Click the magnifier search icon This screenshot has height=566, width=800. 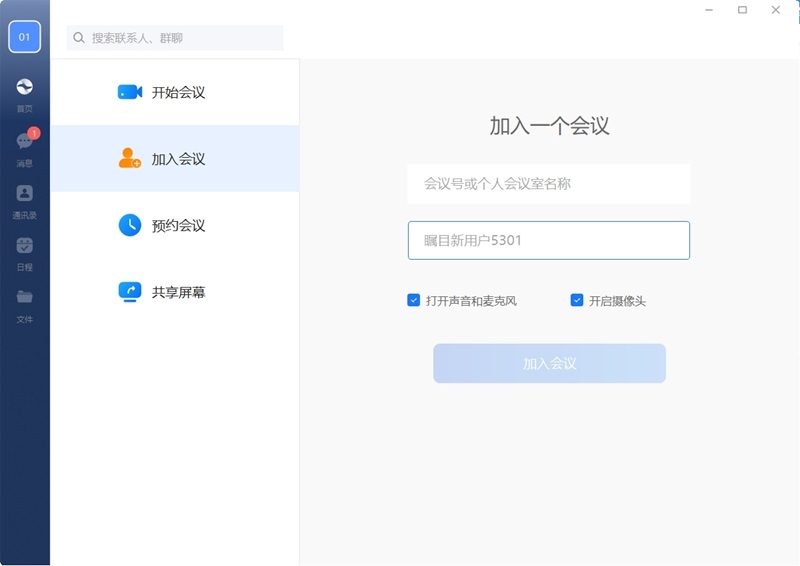[x=78, y=38]
